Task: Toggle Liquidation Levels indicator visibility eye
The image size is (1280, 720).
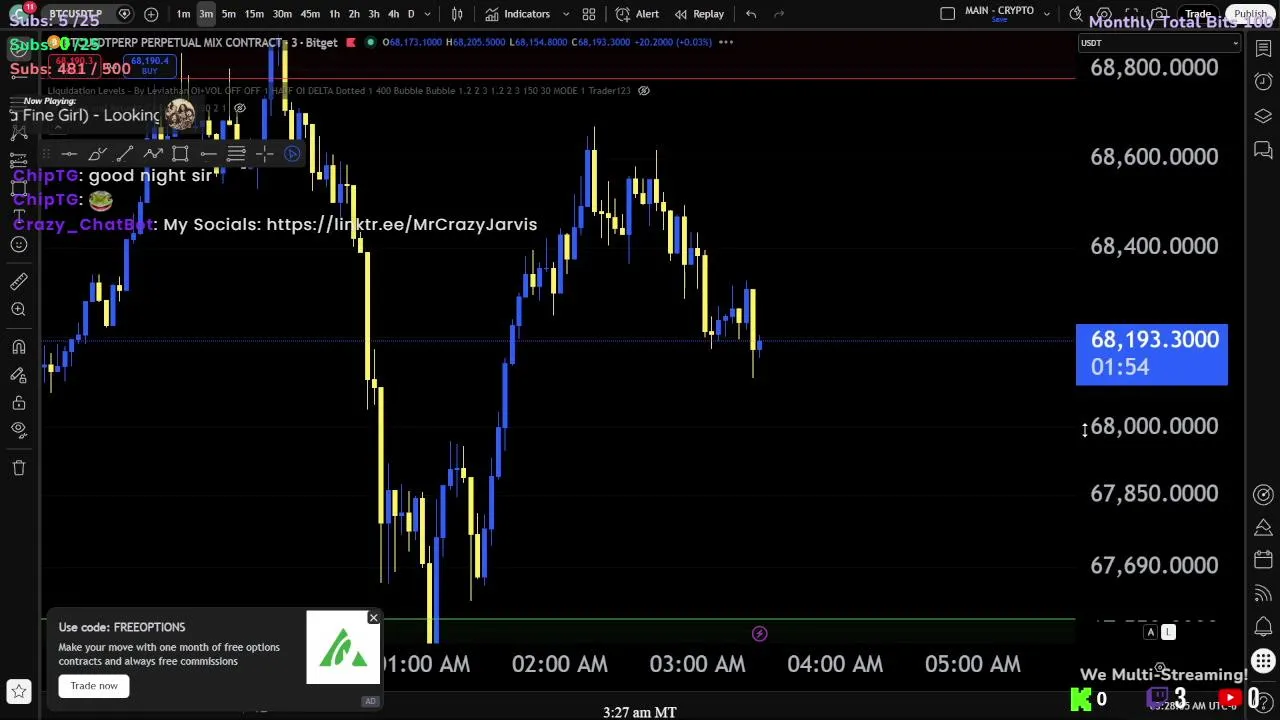Action: tap(644, 91)
